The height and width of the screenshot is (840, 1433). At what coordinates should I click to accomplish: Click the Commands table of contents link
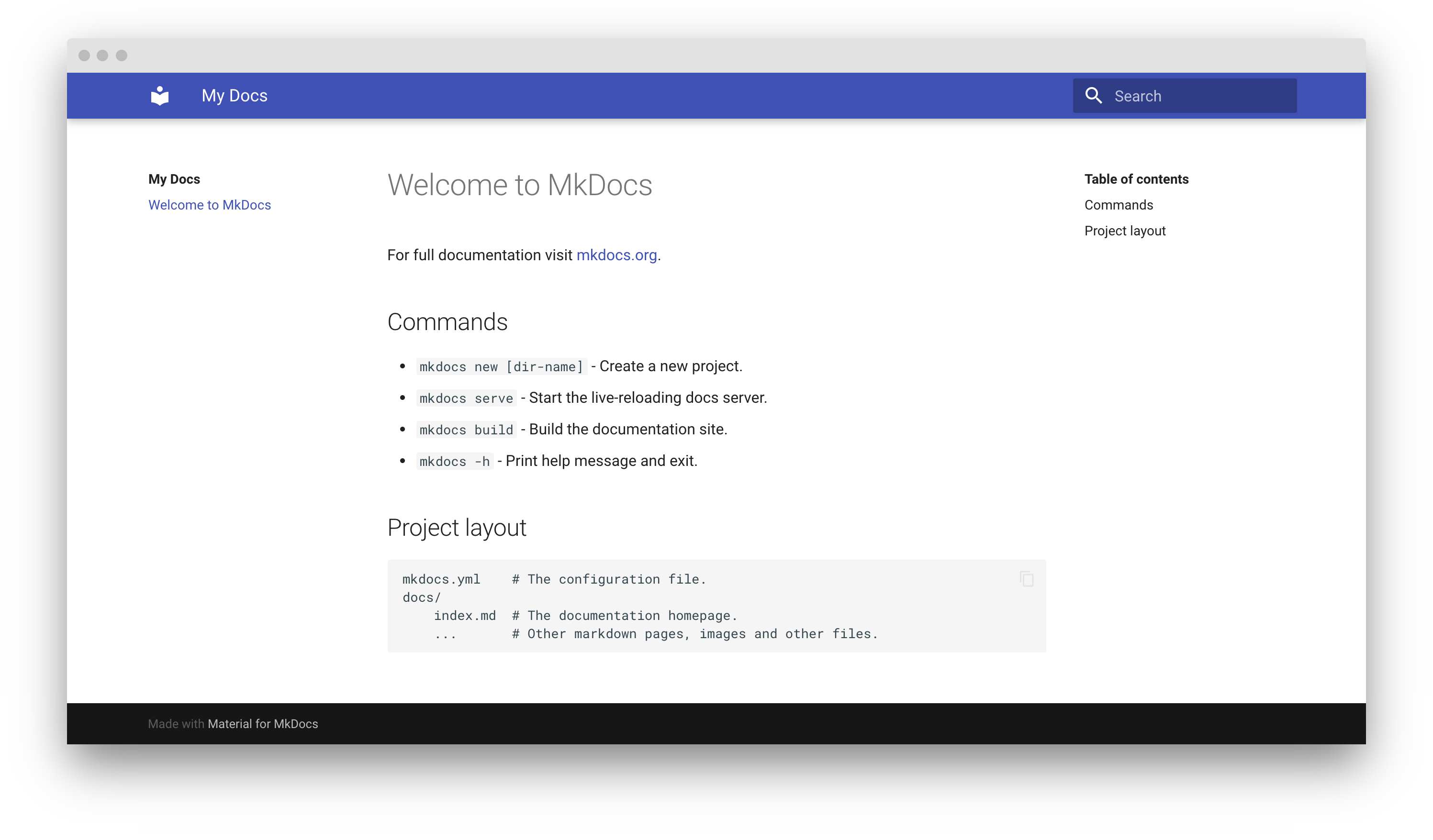coord(1118,204)
